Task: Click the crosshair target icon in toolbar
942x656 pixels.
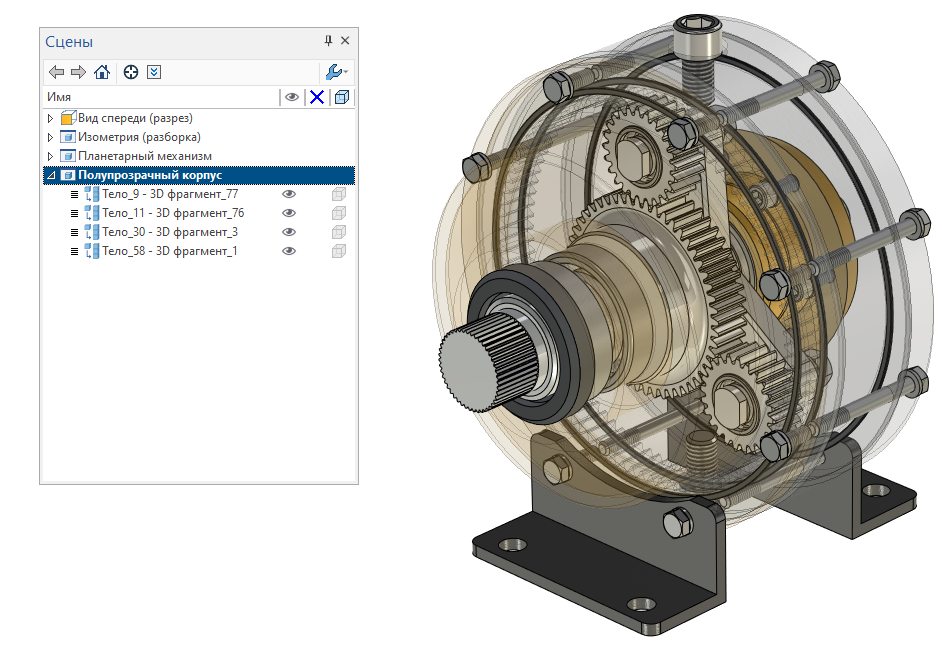Action: pos(130,72)
